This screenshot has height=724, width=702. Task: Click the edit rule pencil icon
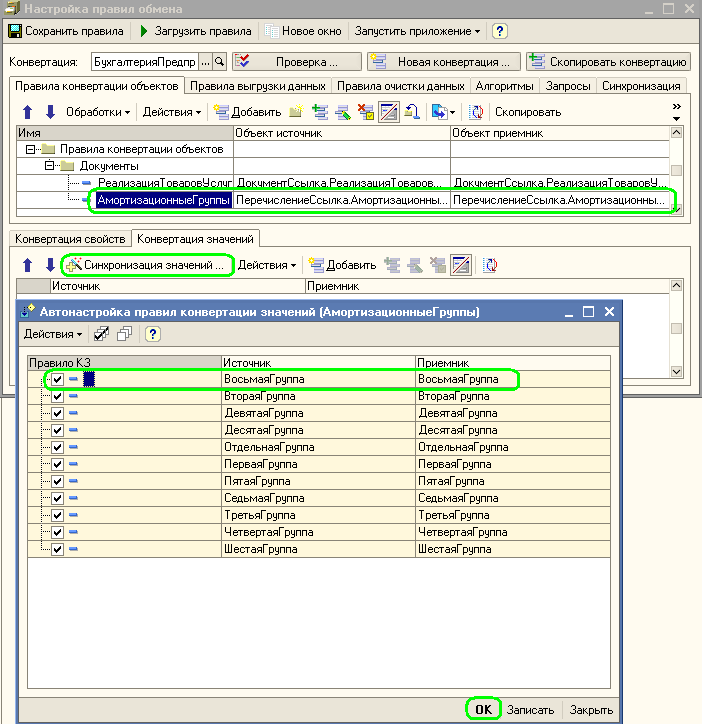pos(343,112)
